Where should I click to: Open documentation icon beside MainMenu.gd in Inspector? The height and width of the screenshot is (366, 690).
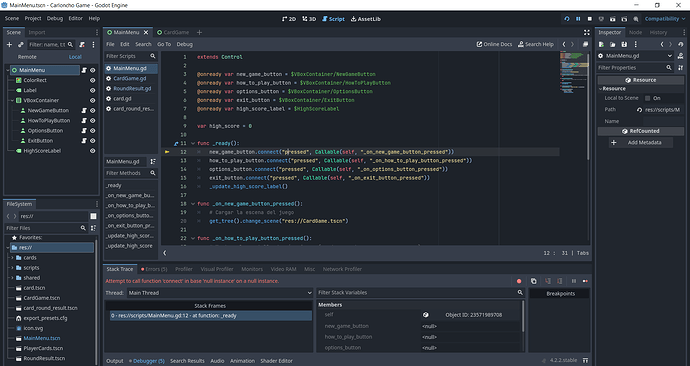coord(680,56)
